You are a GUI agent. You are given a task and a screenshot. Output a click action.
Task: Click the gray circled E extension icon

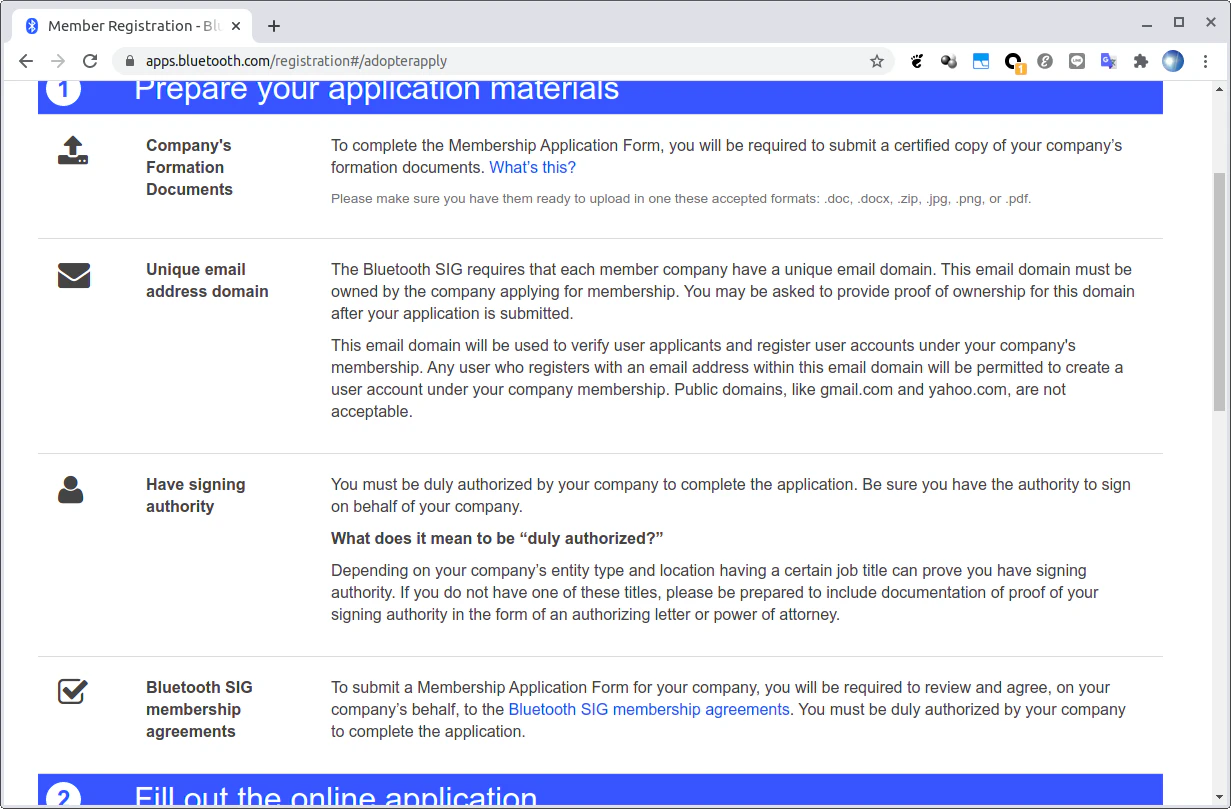[x=1045, y=61]
